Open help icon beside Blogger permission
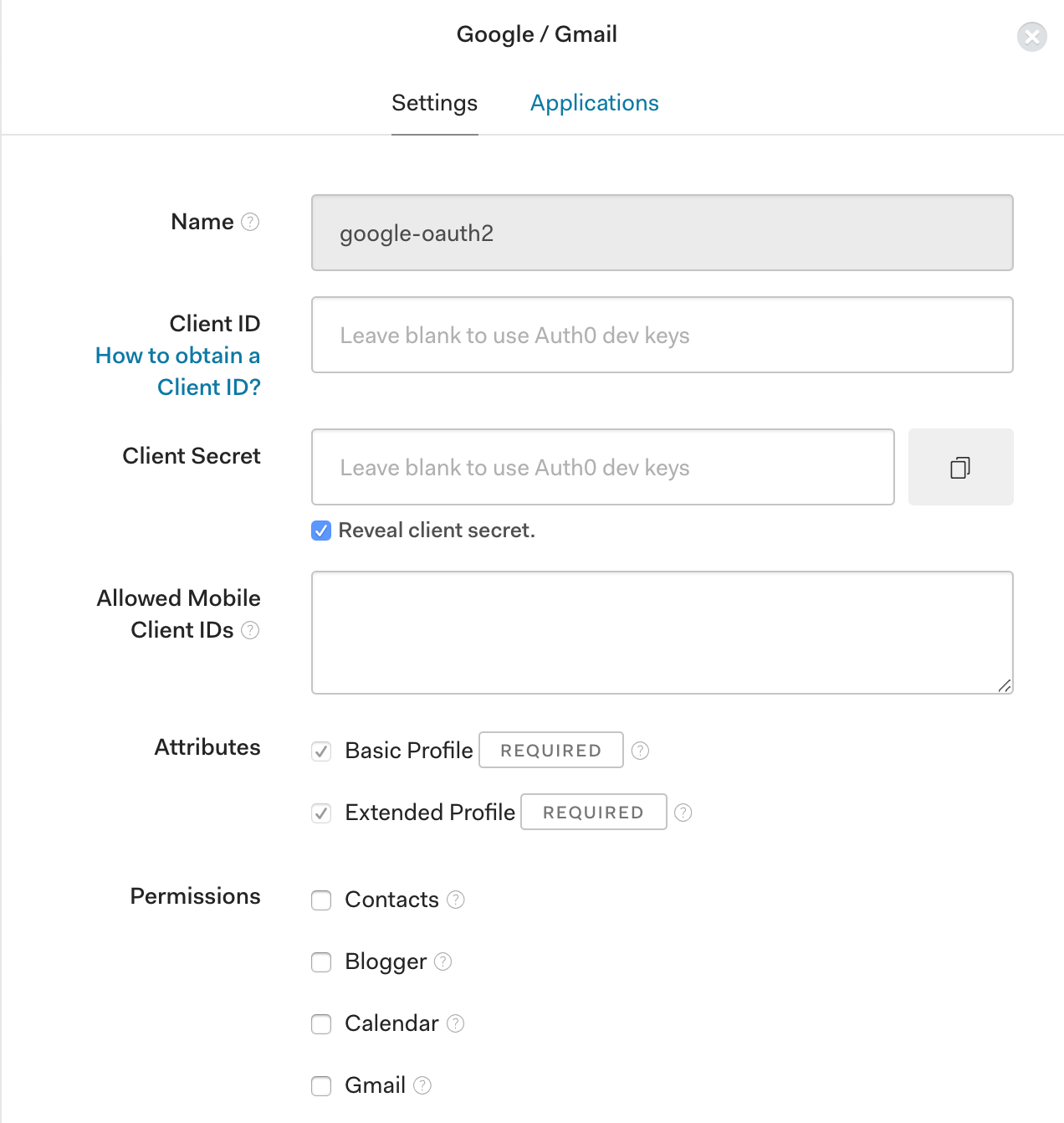Viewport: 1064px width, 1123px height. click(442, 961)
